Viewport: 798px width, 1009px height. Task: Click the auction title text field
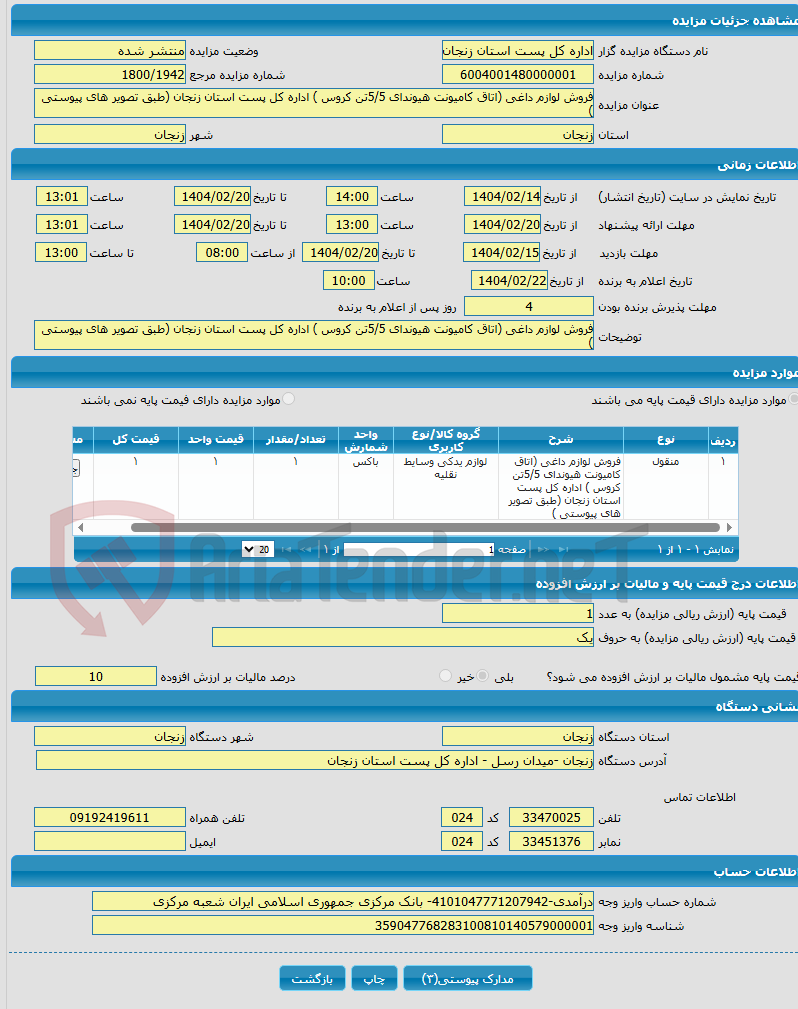tap(314, 104)
